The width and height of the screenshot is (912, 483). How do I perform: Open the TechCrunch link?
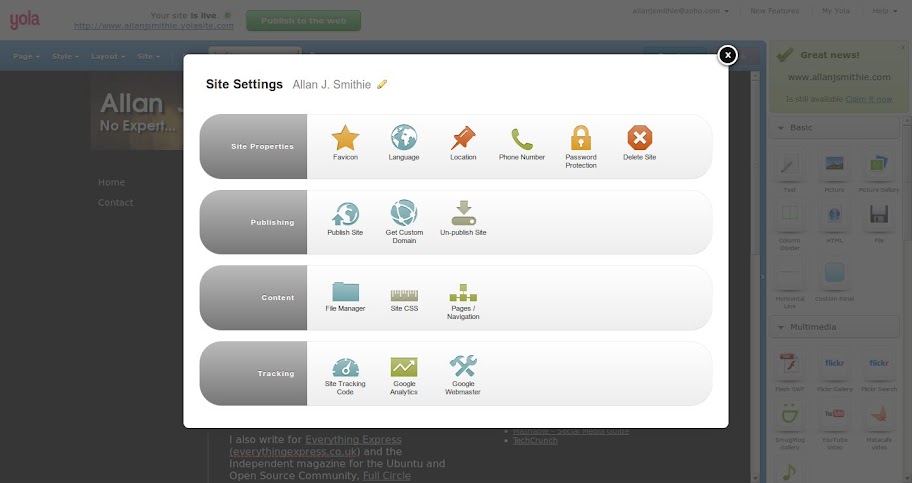click(535, 441)
